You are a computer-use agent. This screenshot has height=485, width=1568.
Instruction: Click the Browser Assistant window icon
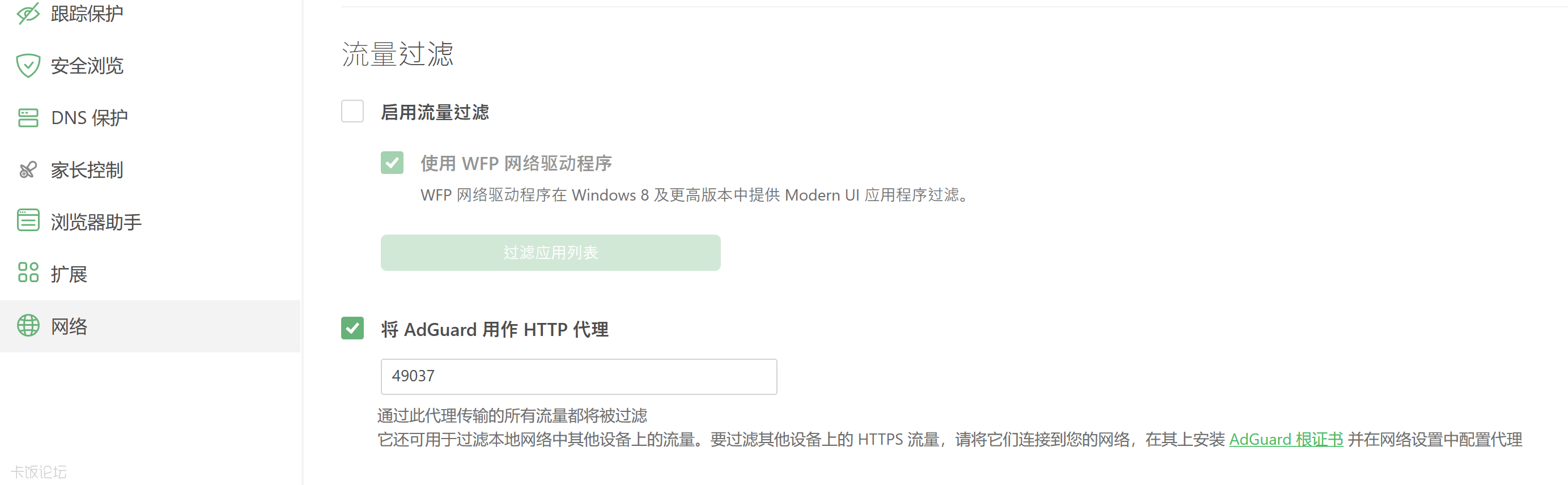[28, 222]
